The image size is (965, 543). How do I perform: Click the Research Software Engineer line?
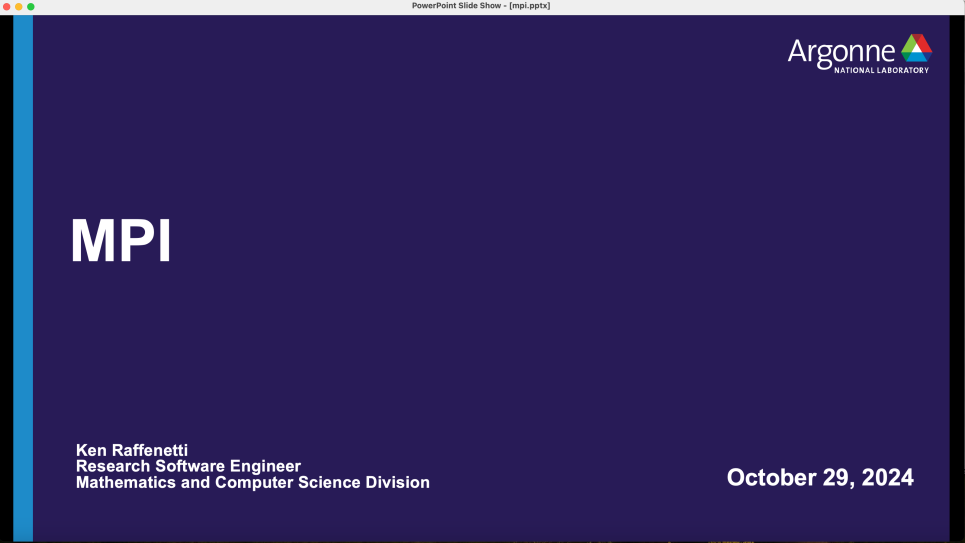188,466
